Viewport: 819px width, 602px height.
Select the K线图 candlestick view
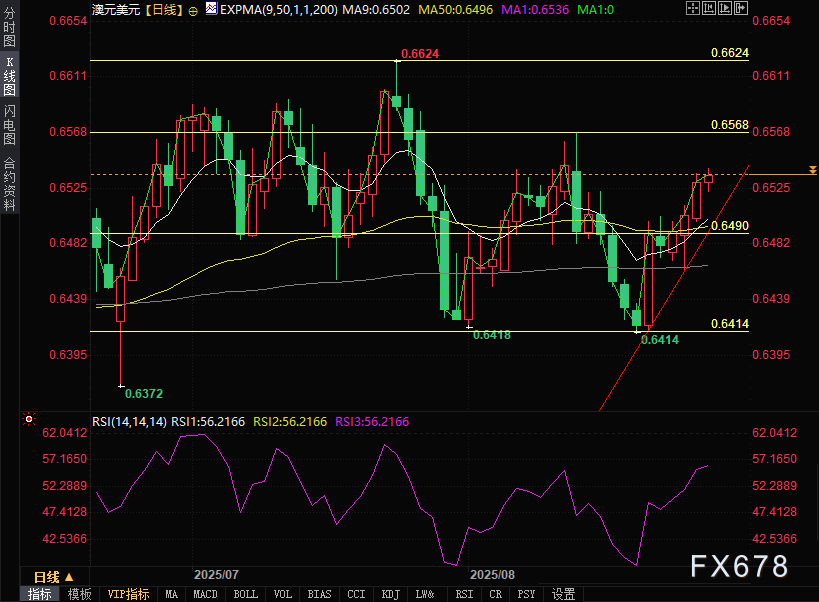(x=10, y=76)
